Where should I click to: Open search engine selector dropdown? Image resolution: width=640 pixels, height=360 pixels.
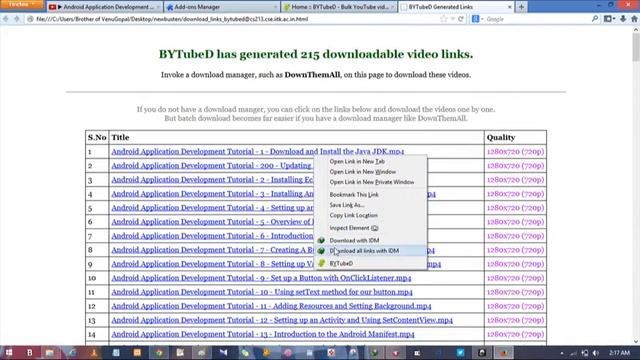point(477,19)
